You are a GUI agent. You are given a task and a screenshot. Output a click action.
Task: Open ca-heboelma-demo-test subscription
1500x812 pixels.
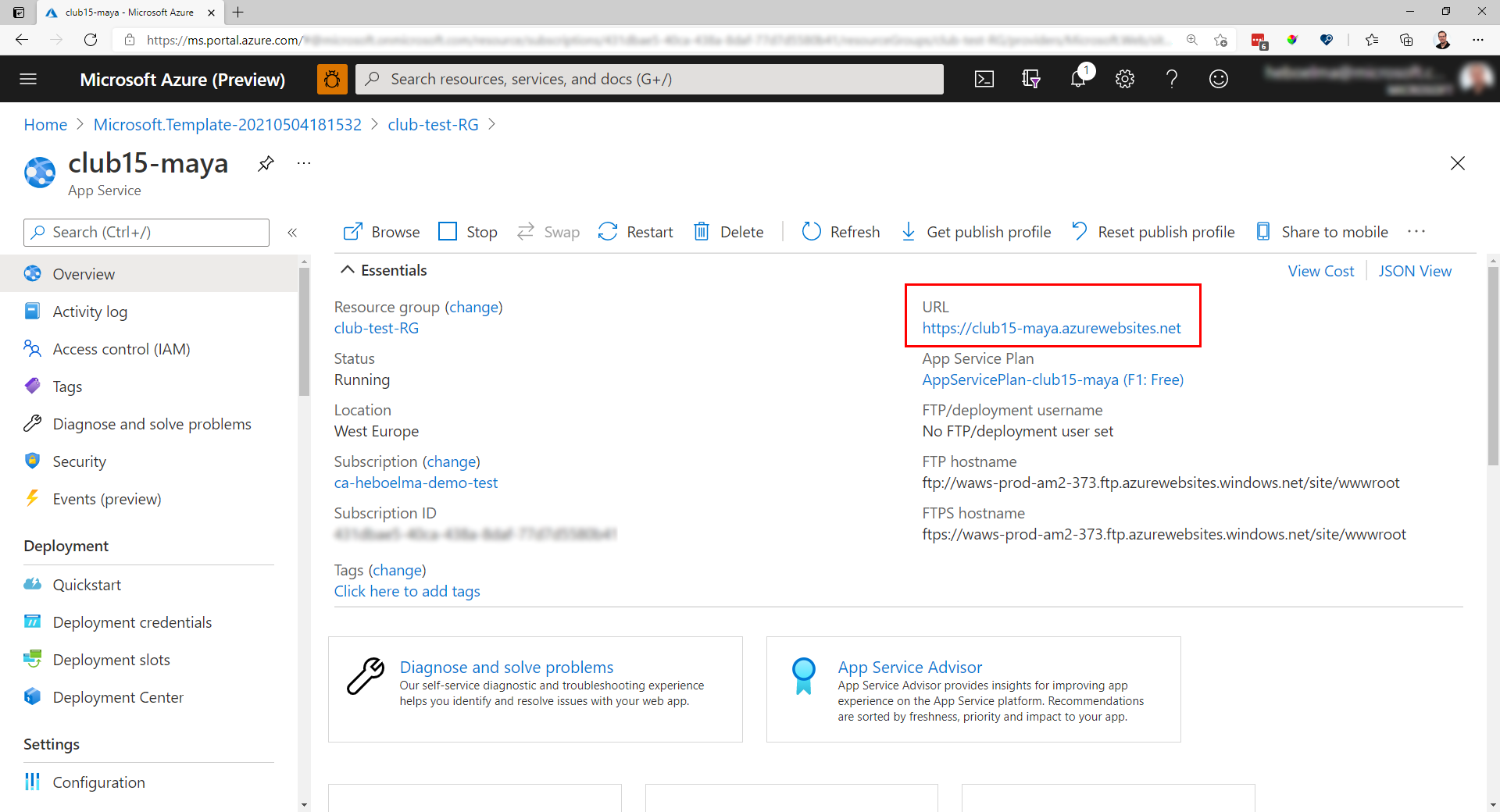(x=416, y=483)
